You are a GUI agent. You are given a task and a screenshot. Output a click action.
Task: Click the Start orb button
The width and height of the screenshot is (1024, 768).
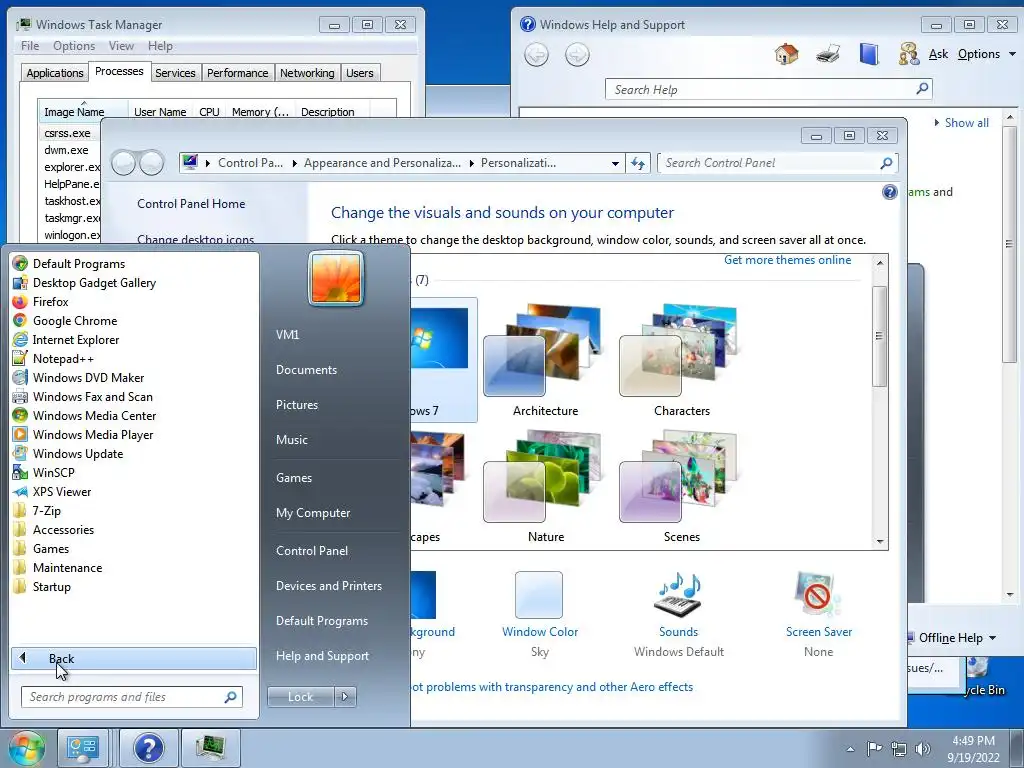[26, 748]
